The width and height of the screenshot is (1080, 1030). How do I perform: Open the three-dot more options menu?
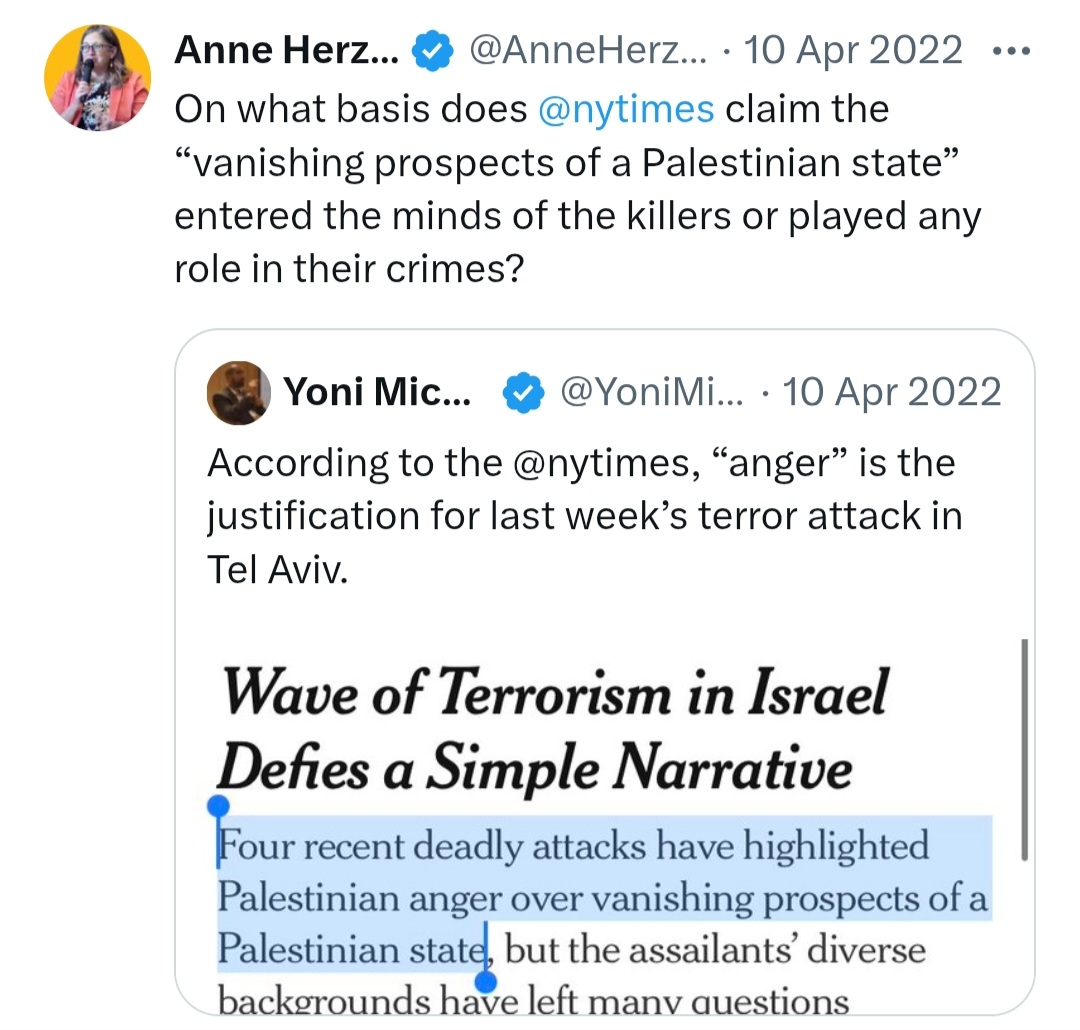click(x=1011, y=50)
